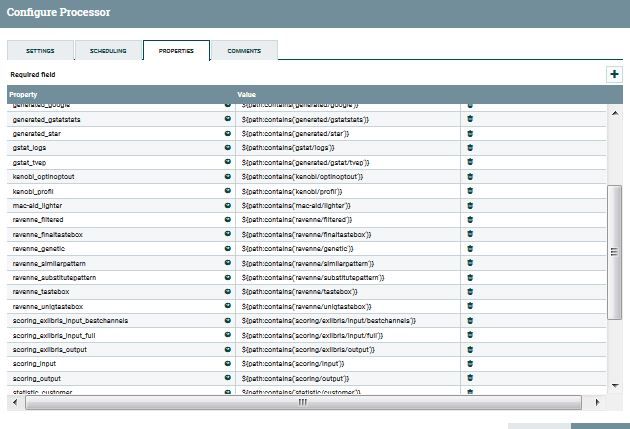The height and width of the screenshot is (429, 630).
Task: Click info icon next to ravenne_filtered
Action: [x=228, y=219]
